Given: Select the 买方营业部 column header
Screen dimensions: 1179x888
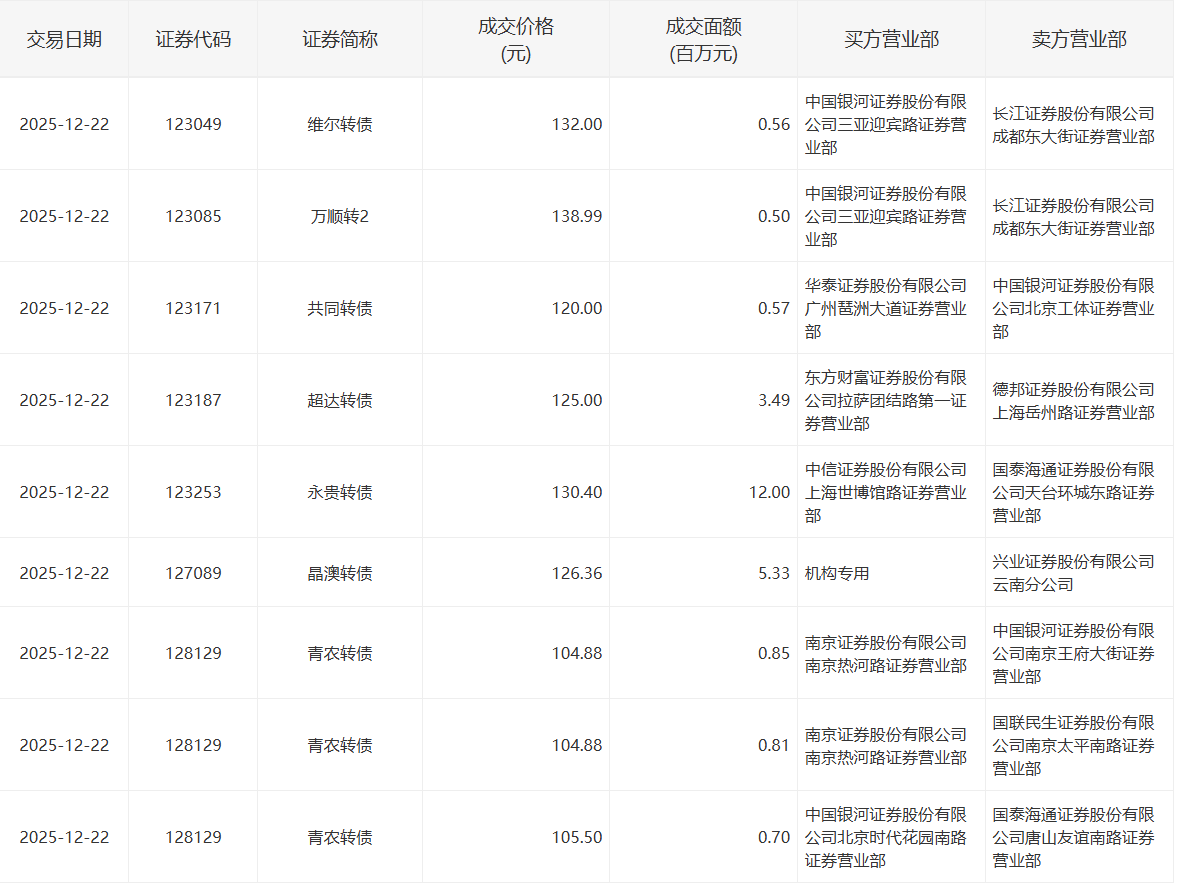Looking at the screenshot, I should [891, 40].
